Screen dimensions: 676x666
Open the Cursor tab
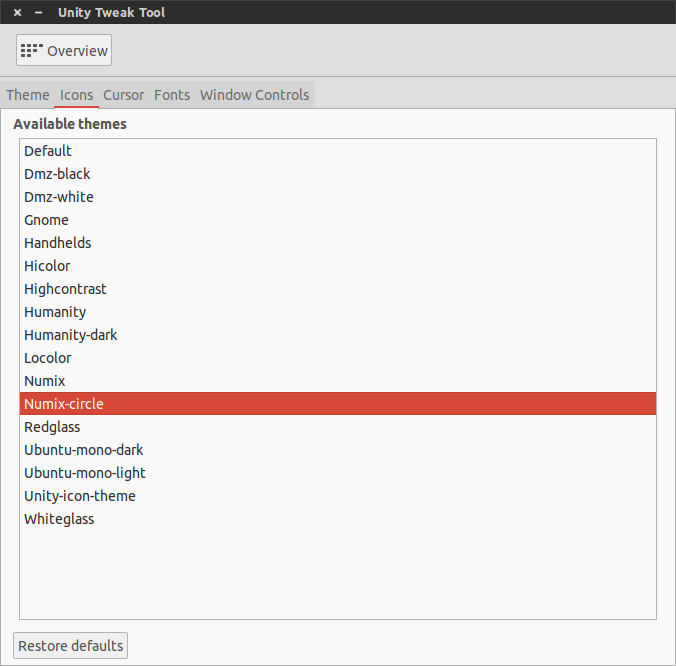tap(123, 95)
